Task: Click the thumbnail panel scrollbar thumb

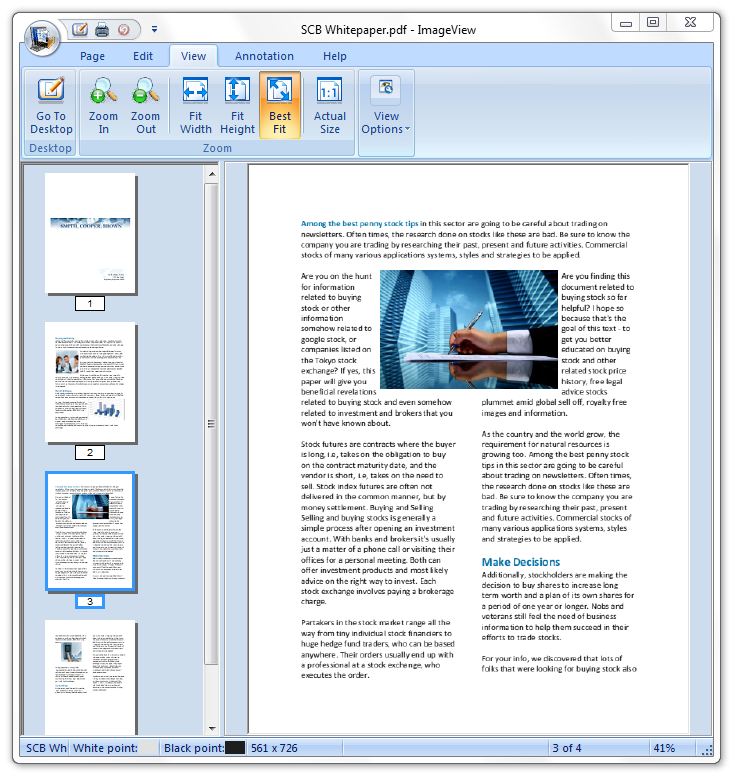Action: pos(212,423)
